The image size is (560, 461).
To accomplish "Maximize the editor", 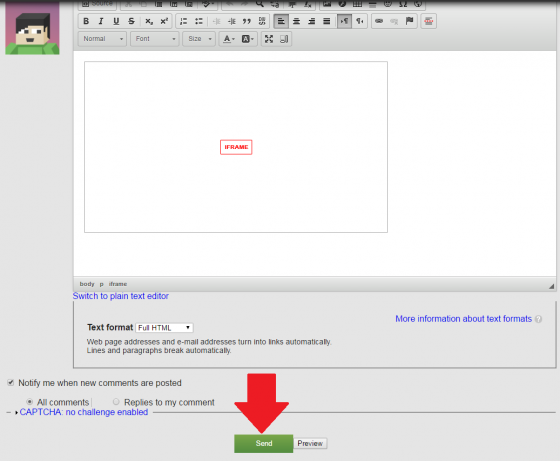I will tap(269, 39).
